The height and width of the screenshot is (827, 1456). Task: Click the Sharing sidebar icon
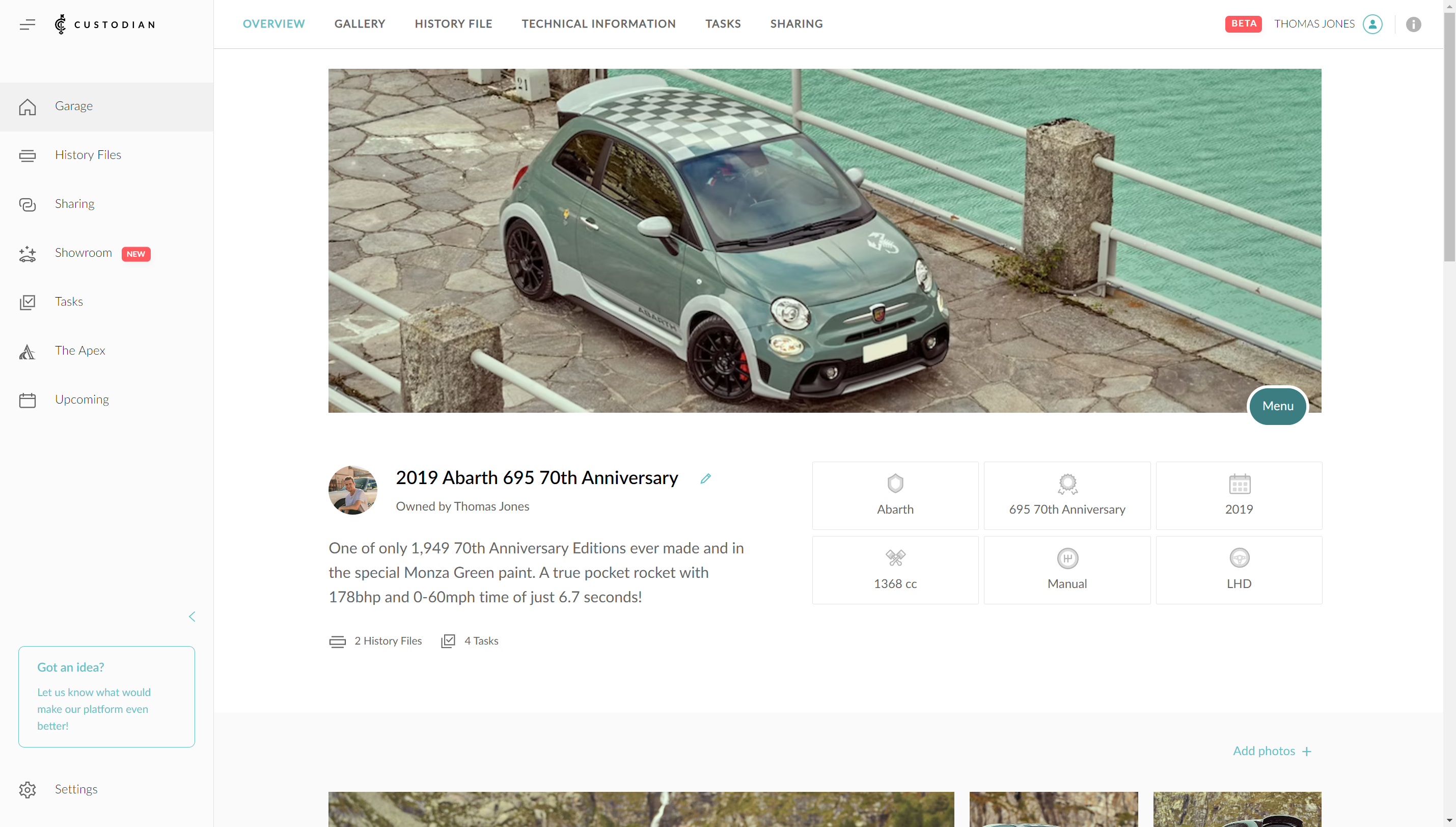[x=28, y=204]
